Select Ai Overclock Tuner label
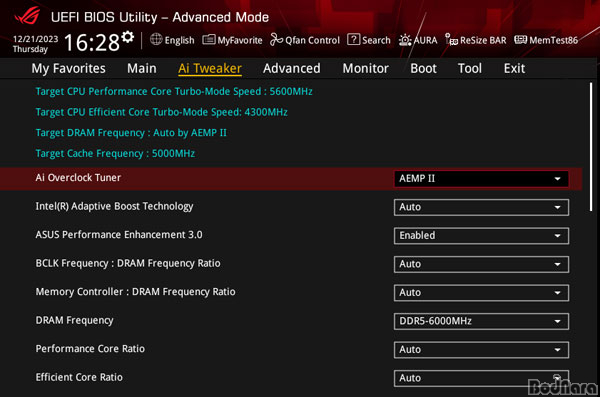Viewport: 600px width, 397px height. 78,178
